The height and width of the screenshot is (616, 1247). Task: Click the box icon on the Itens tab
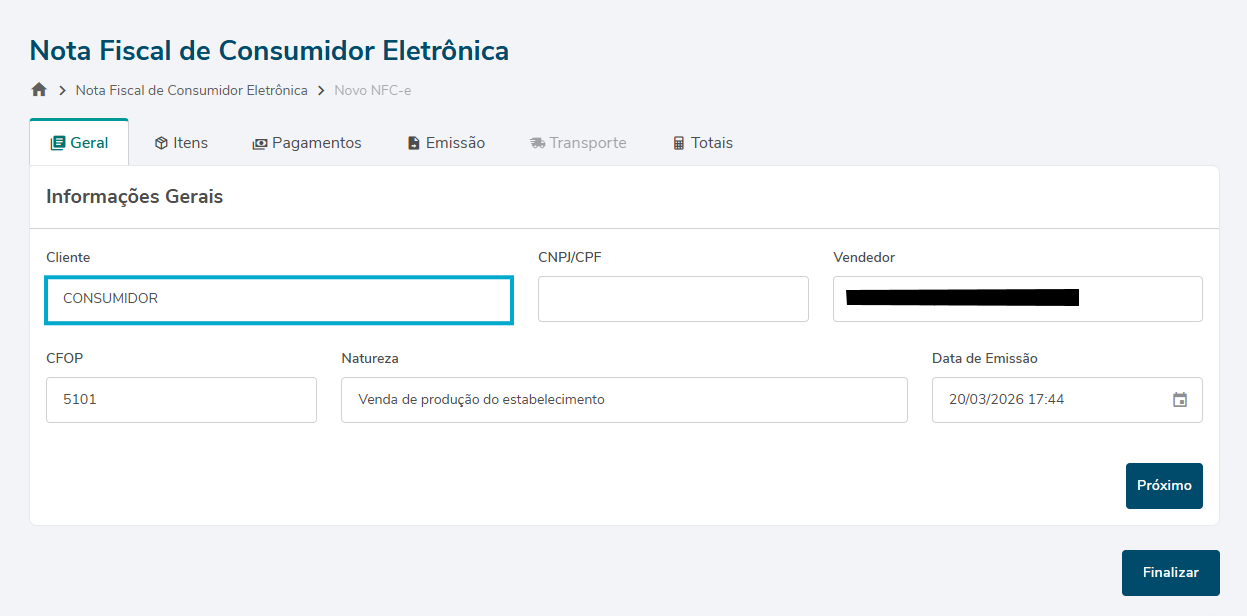point(161,143)
